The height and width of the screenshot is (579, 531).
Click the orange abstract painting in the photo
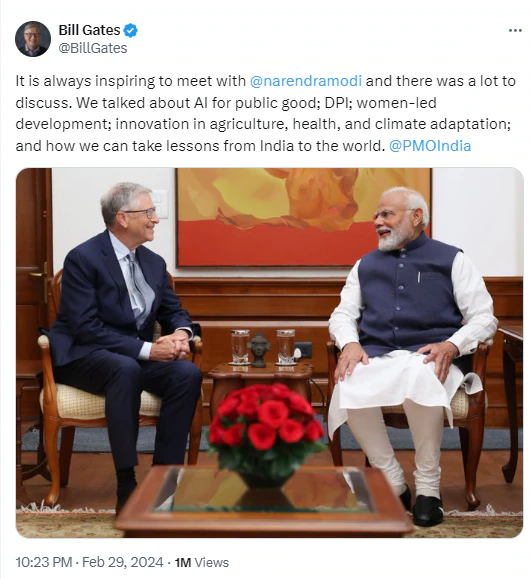click(x=304, y=217)
